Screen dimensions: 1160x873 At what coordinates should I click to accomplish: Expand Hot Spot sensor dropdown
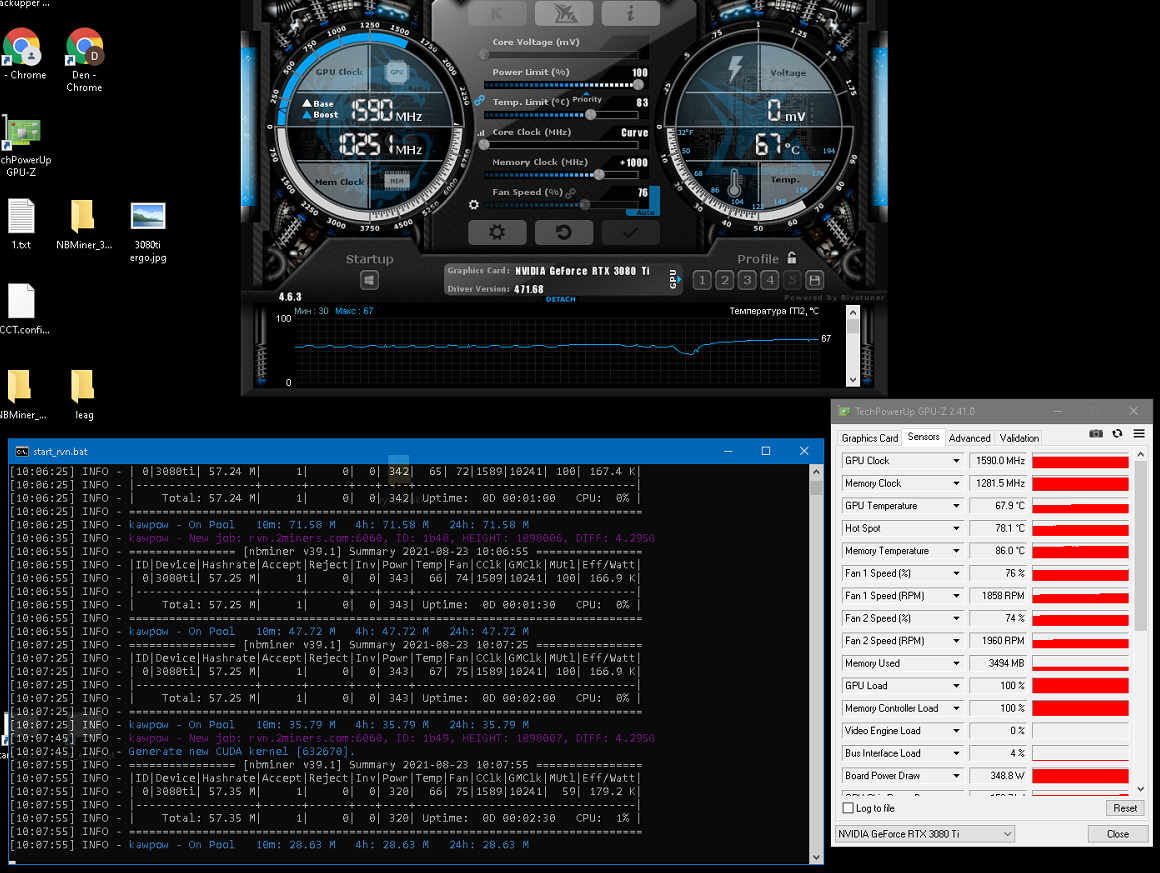tap(956, 528)
